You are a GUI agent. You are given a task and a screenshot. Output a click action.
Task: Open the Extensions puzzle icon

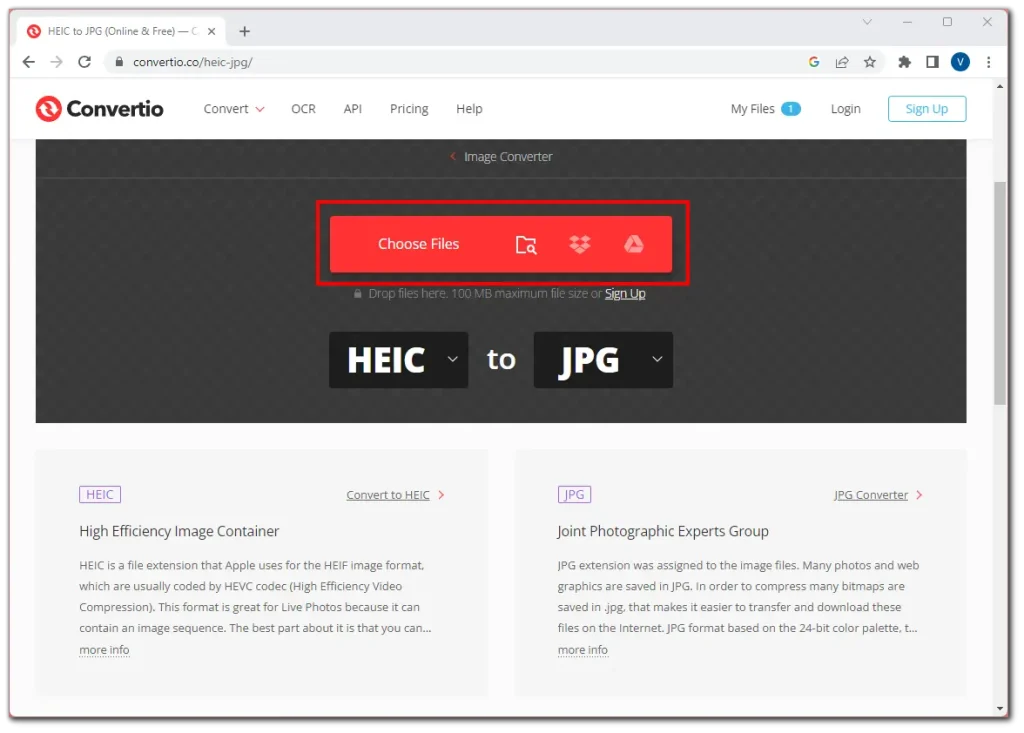tap(904, 62)
